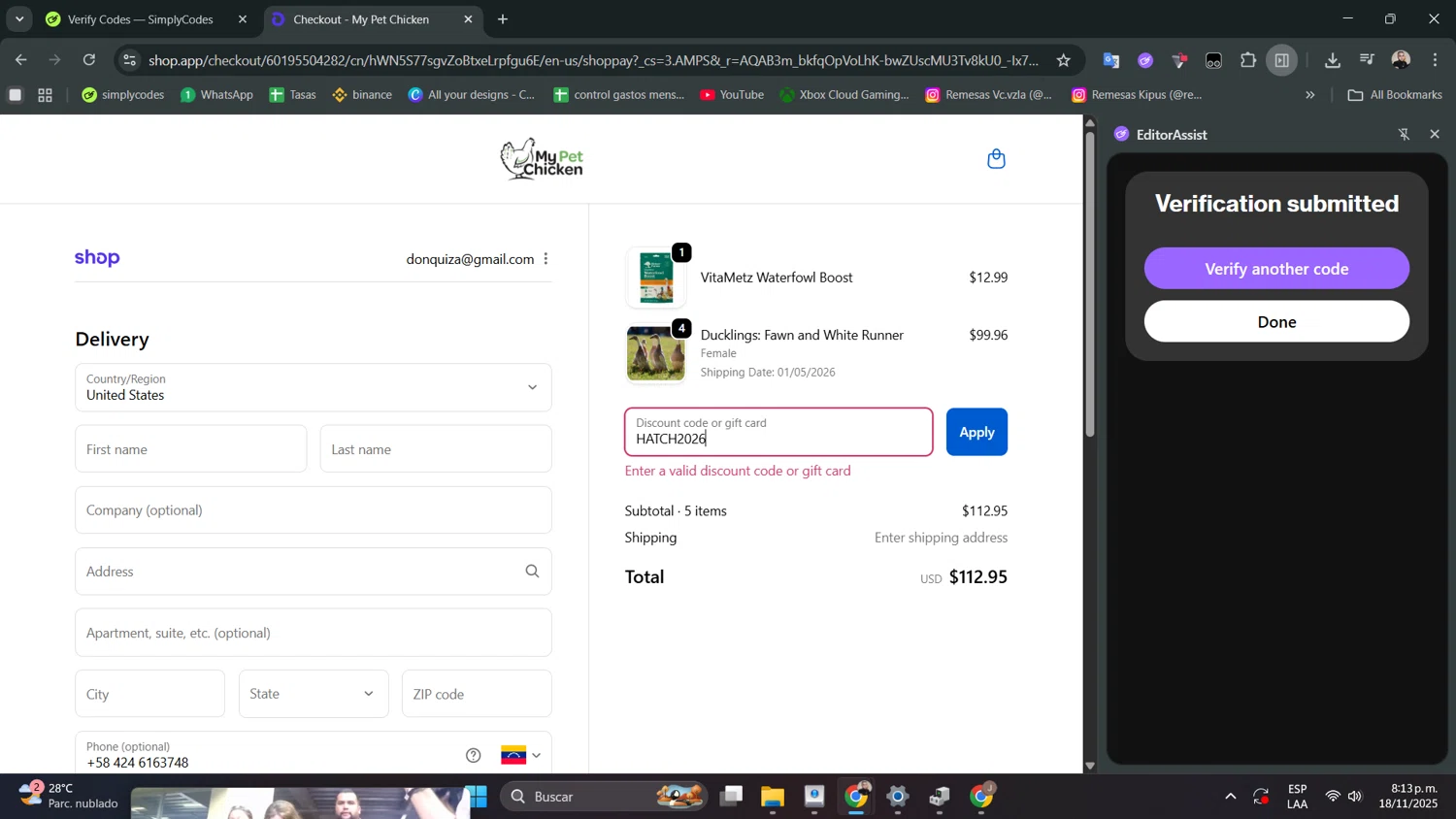Open YouTube bookmark
Viewport: 1456px width, 819px height.
(x=732, y=95)
